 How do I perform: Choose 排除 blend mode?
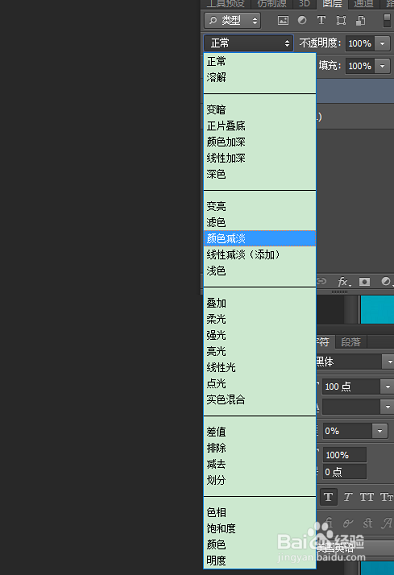coord(260,448)
